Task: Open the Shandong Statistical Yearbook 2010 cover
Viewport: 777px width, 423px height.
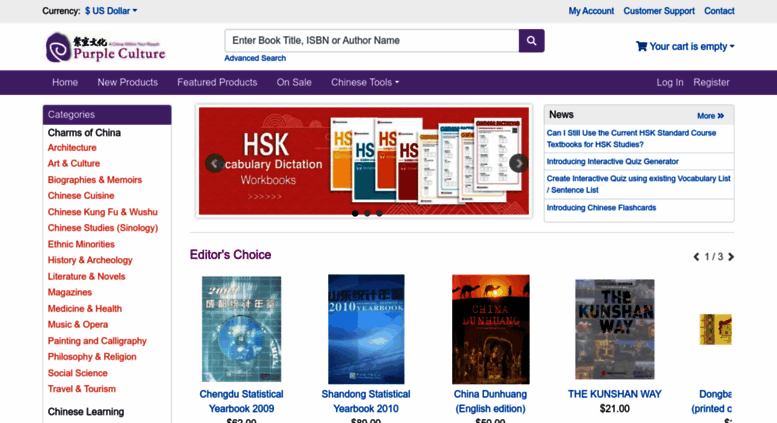Action: 366,329
